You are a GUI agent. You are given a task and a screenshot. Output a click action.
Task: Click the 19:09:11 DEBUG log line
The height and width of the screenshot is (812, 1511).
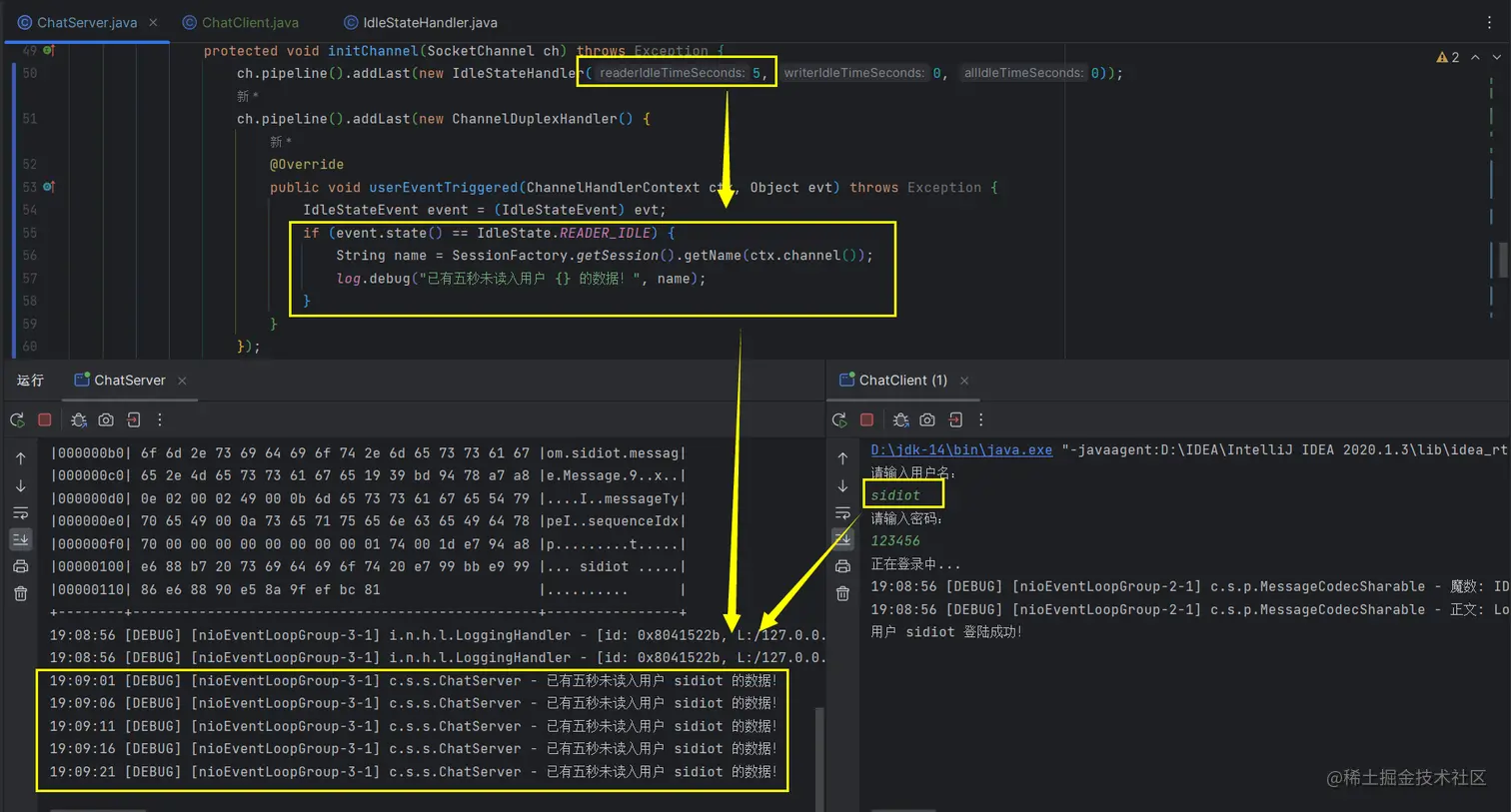point(413,726)
